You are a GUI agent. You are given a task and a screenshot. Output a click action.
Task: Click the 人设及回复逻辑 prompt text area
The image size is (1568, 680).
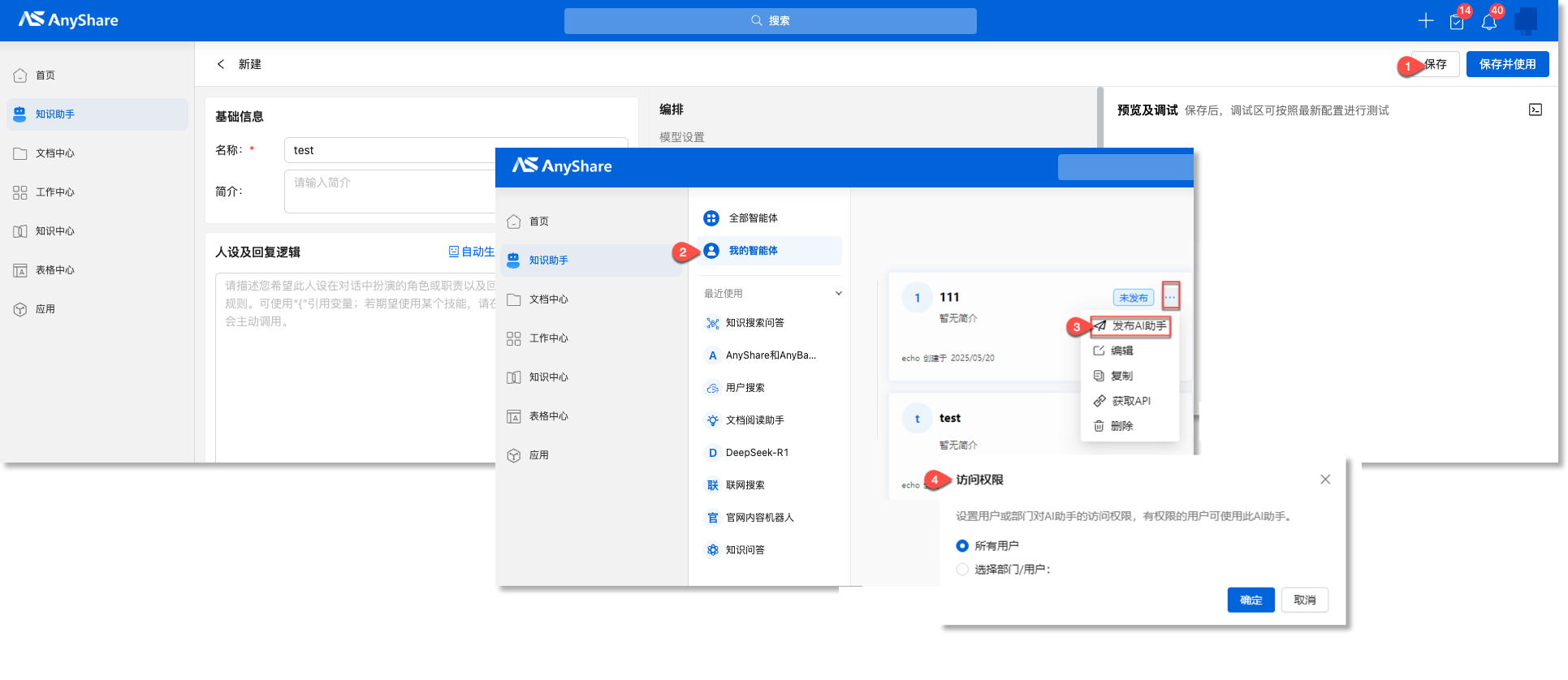tap(356, 367)
